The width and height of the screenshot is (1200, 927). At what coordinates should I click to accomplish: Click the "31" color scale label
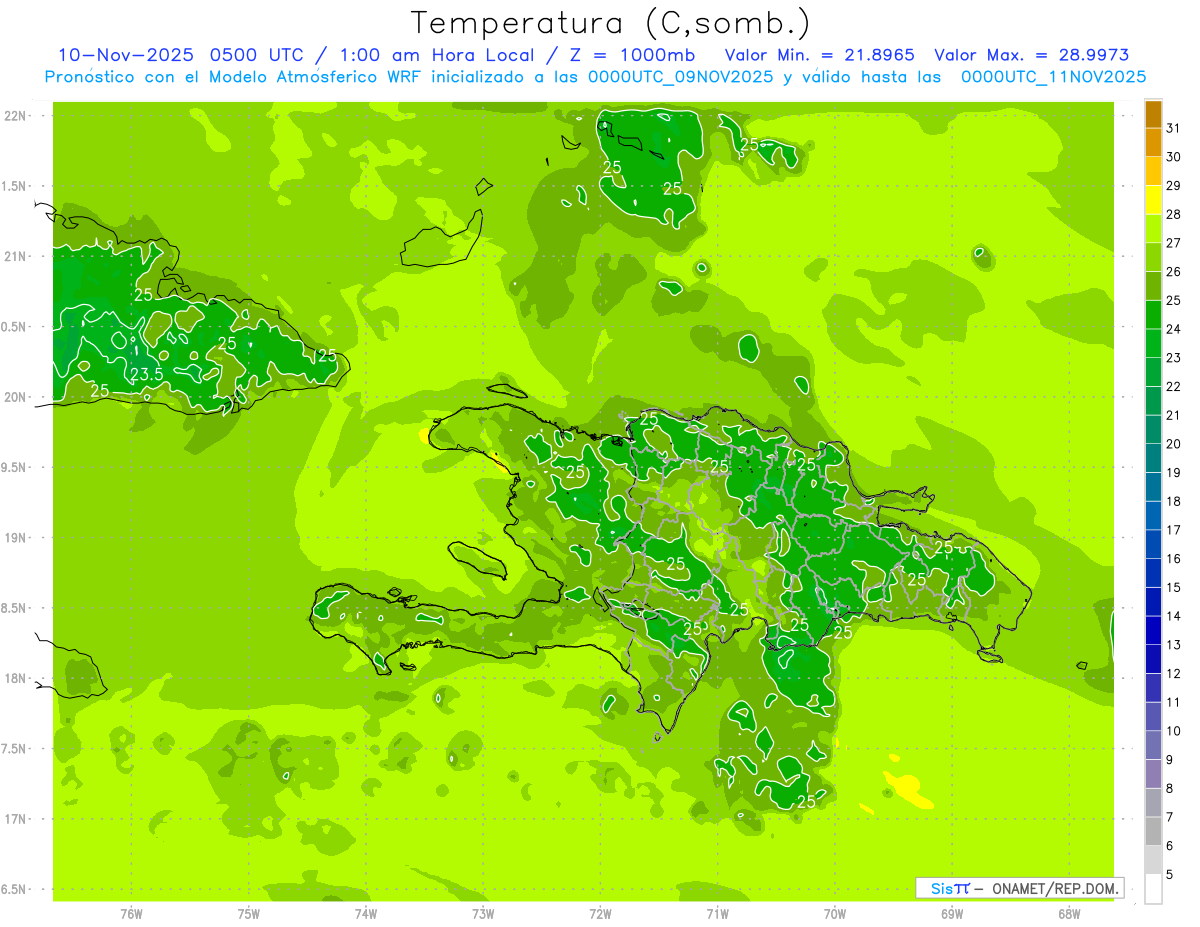pyautogui.click(x=1174, y=128)
